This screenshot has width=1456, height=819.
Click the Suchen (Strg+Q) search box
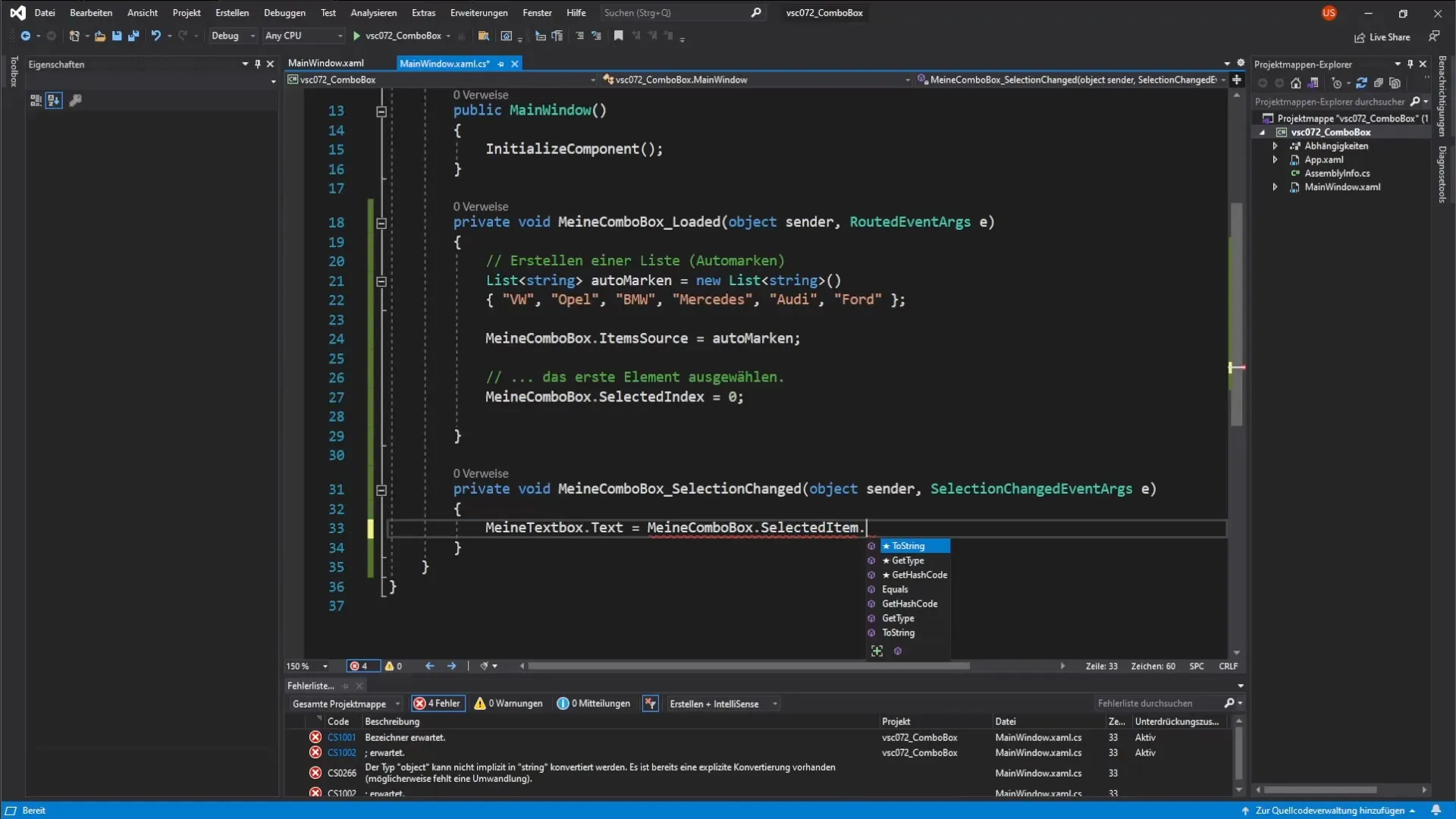(x=682, y=13)
